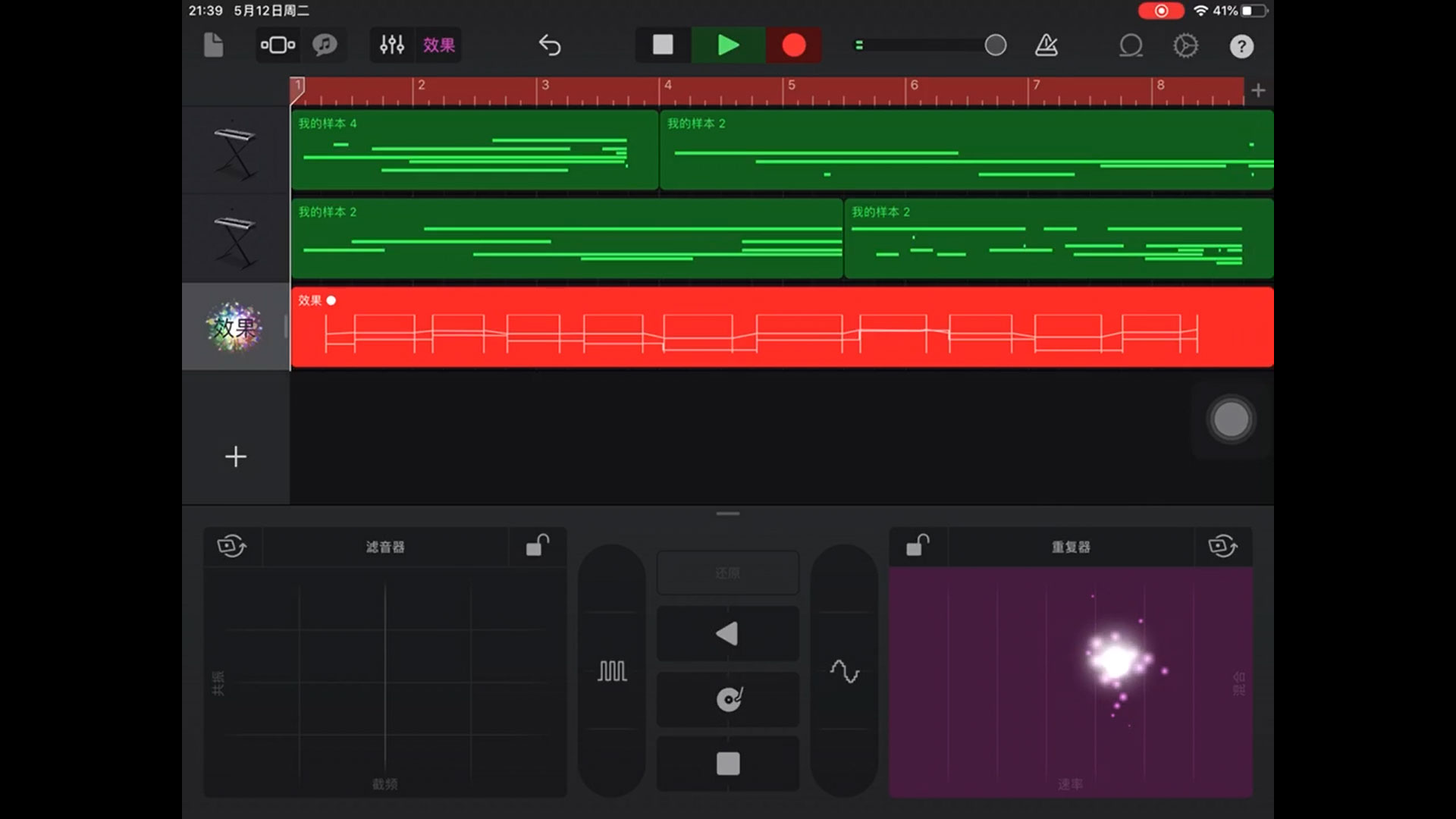Select second keyboard track header
The image size is (1456, 819).
click(235, 239)
